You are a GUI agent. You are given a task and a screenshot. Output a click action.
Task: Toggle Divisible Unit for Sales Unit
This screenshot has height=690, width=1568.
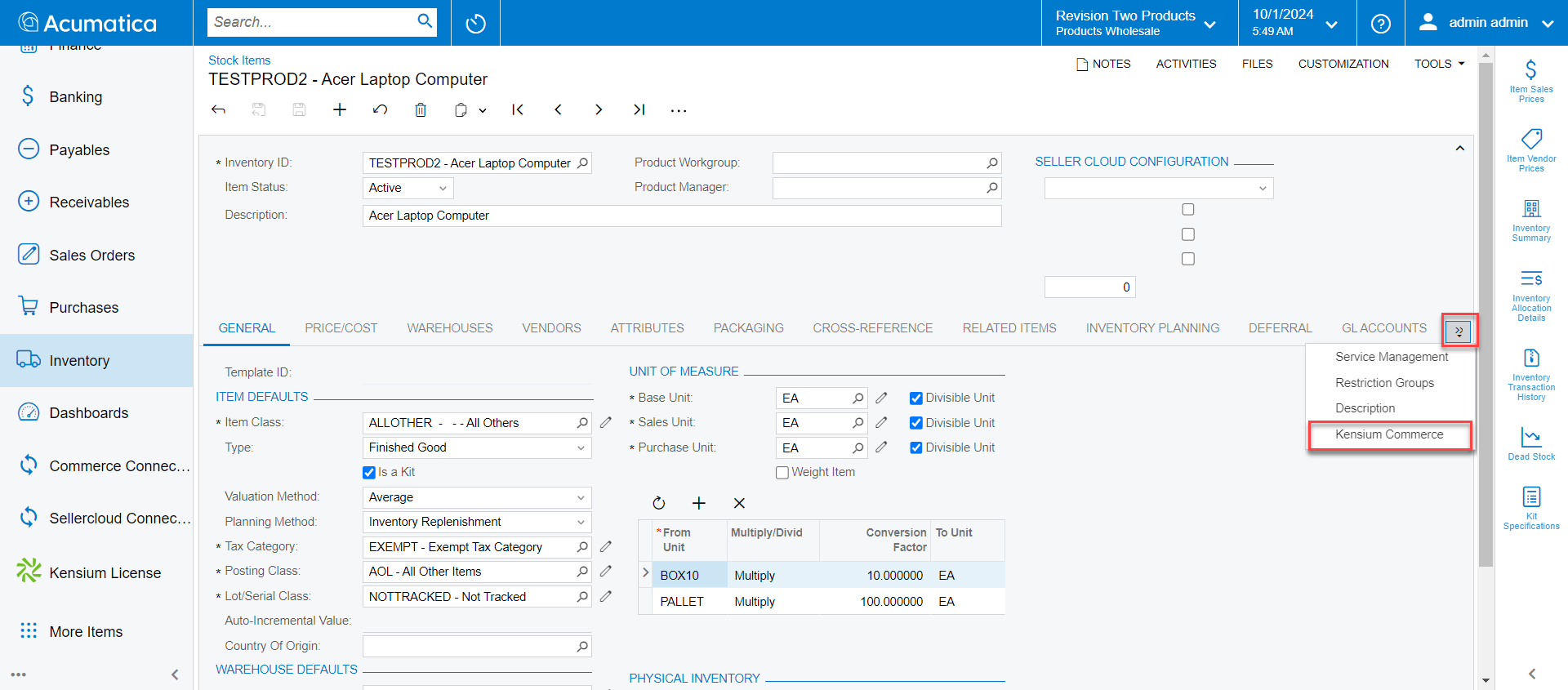pos(916,423)
